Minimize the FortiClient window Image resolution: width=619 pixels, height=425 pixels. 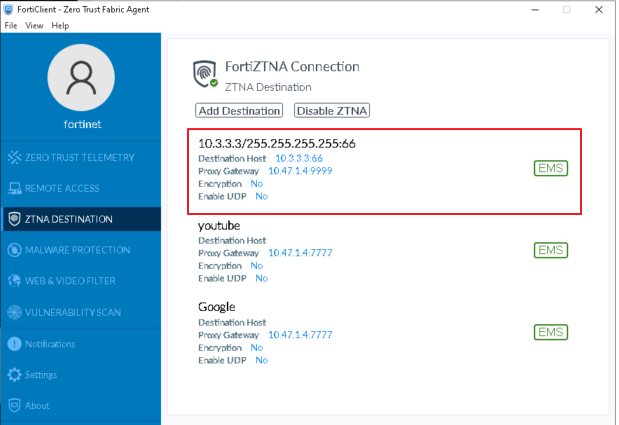(535, 9)
